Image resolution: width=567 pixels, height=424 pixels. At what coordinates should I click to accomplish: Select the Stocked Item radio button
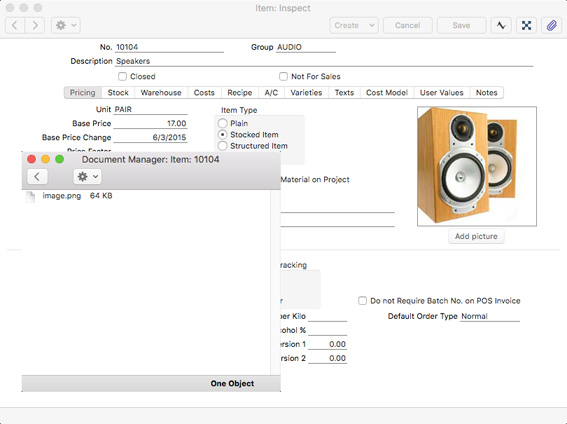[x=223, y=134]
